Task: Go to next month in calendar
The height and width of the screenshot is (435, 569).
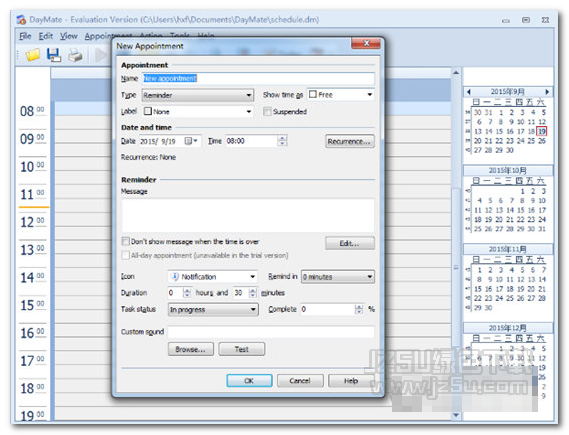Action: click(547, 92)
